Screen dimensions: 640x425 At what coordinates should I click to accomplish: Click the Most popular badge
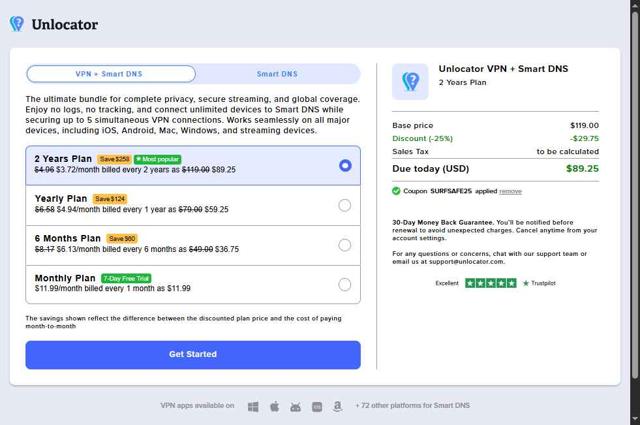158,159
